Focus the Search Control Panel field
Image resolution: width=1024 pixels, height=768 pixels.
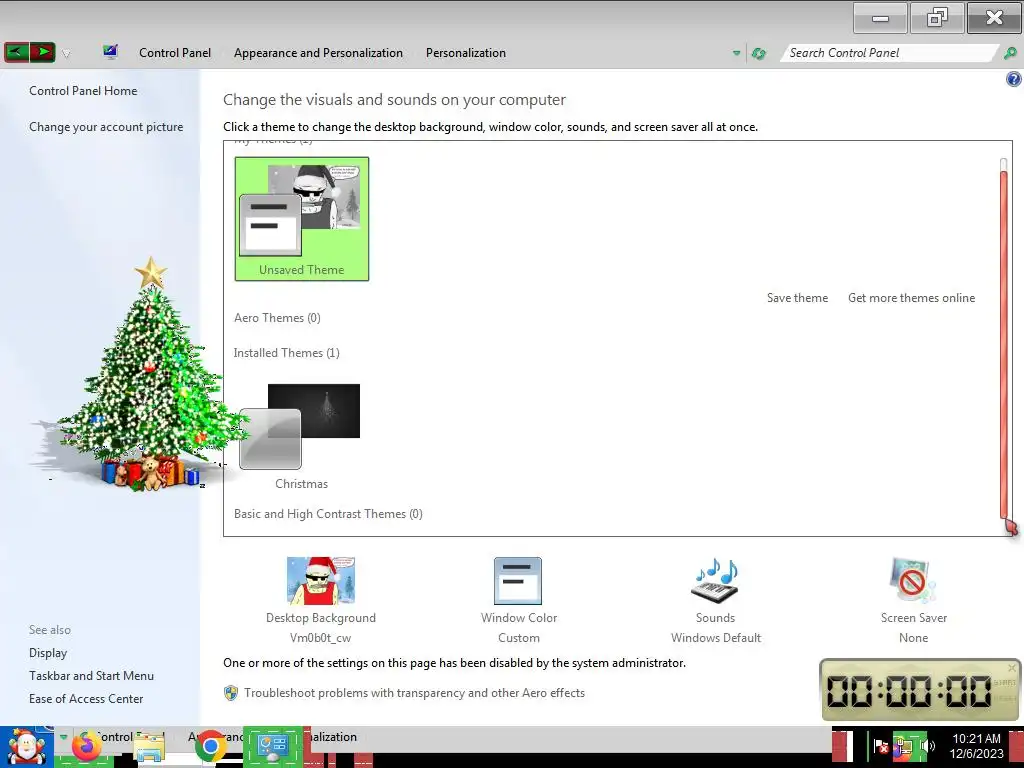tap(889, 53)
